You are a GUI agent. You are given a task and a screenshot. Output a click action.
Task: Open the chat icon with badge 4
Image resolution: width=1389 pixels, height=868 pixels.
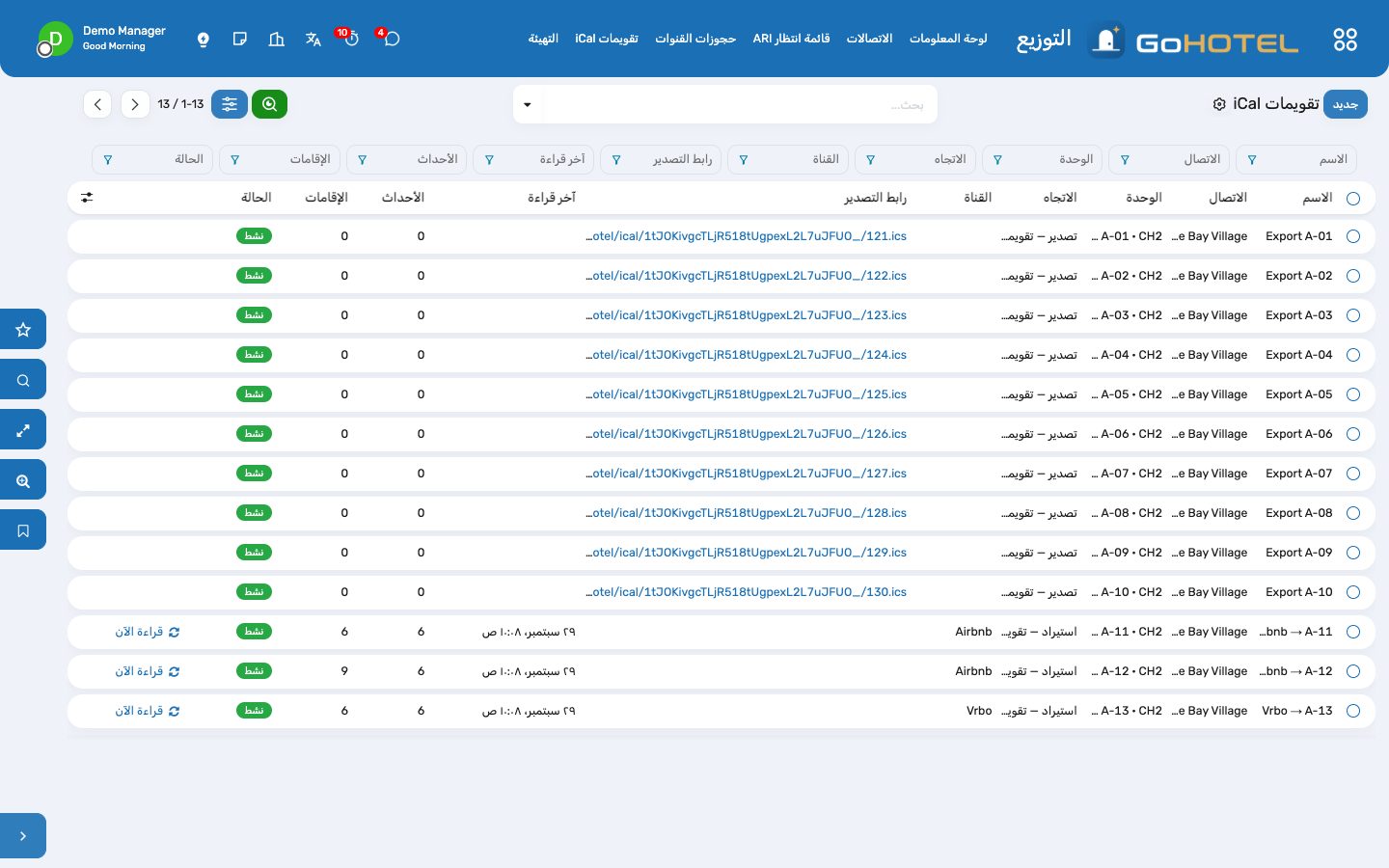click(x=391, y=39)
